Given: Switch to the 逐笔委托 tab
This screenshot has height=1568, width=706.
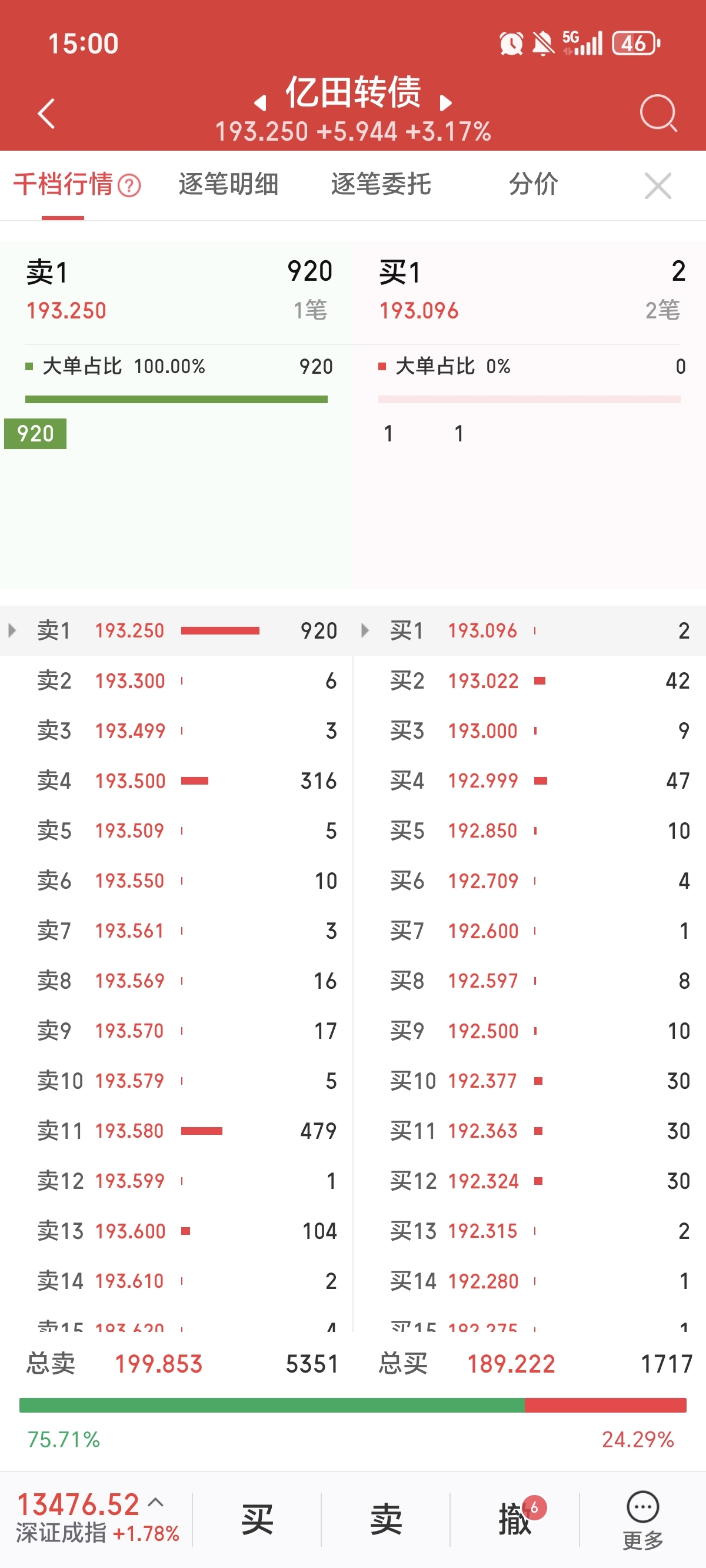Looking at the screenshot, I should [381, 184].
